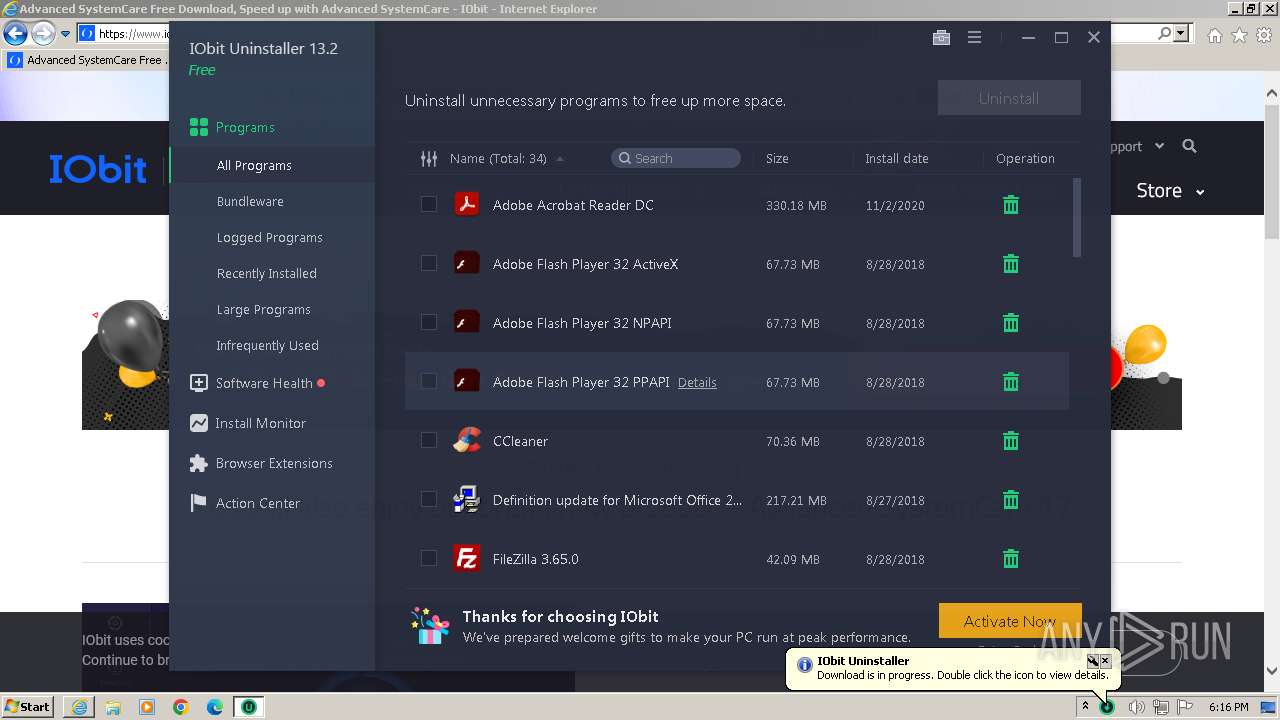Check the Adobe Flash Player 32 PPAPI checkbox
This screenshot has width=1280, height=720.
(x=429, y=381)
